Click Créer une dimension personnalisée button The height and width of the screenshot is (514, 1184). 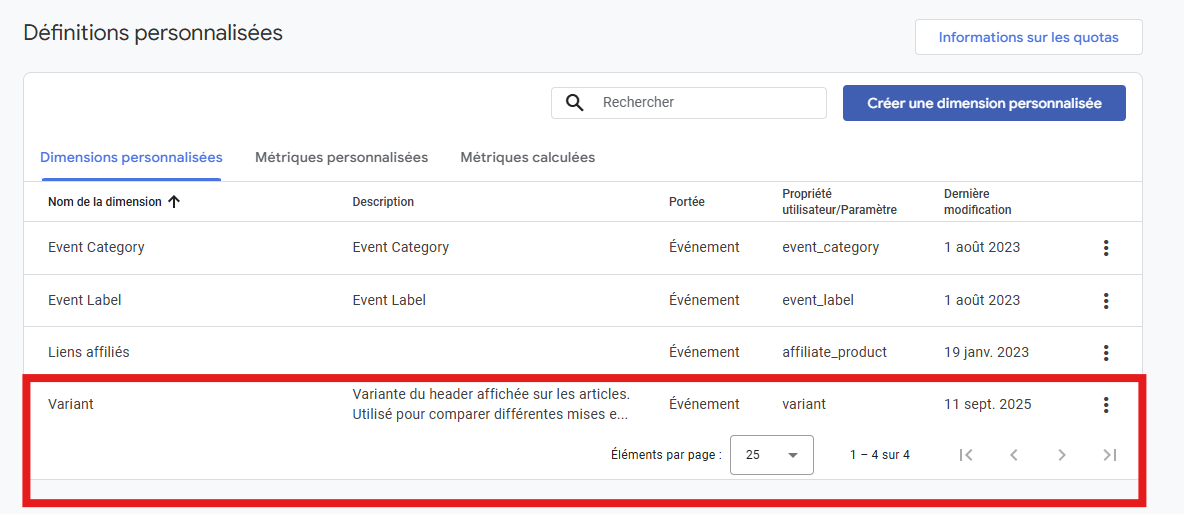click(x=984, y=103)
